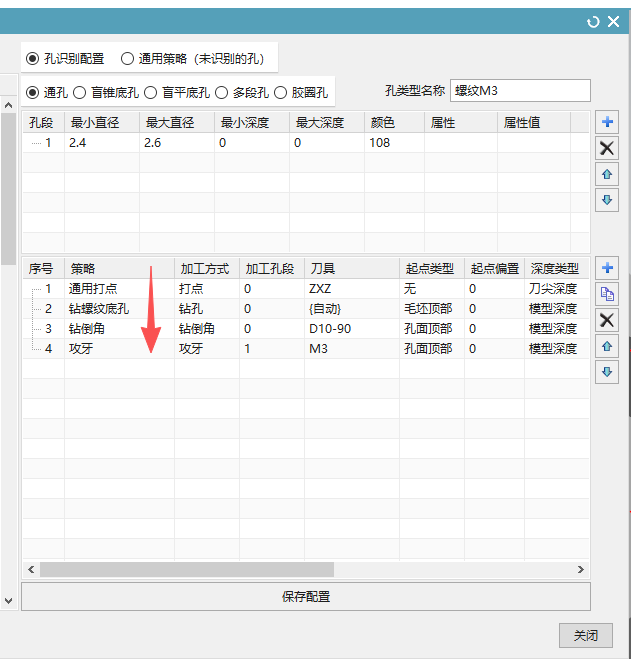Viewport: 631px width, 659px height.
Task: Edit the 孔类型名称 field 螺纹M3
Action: coord(520,90)
